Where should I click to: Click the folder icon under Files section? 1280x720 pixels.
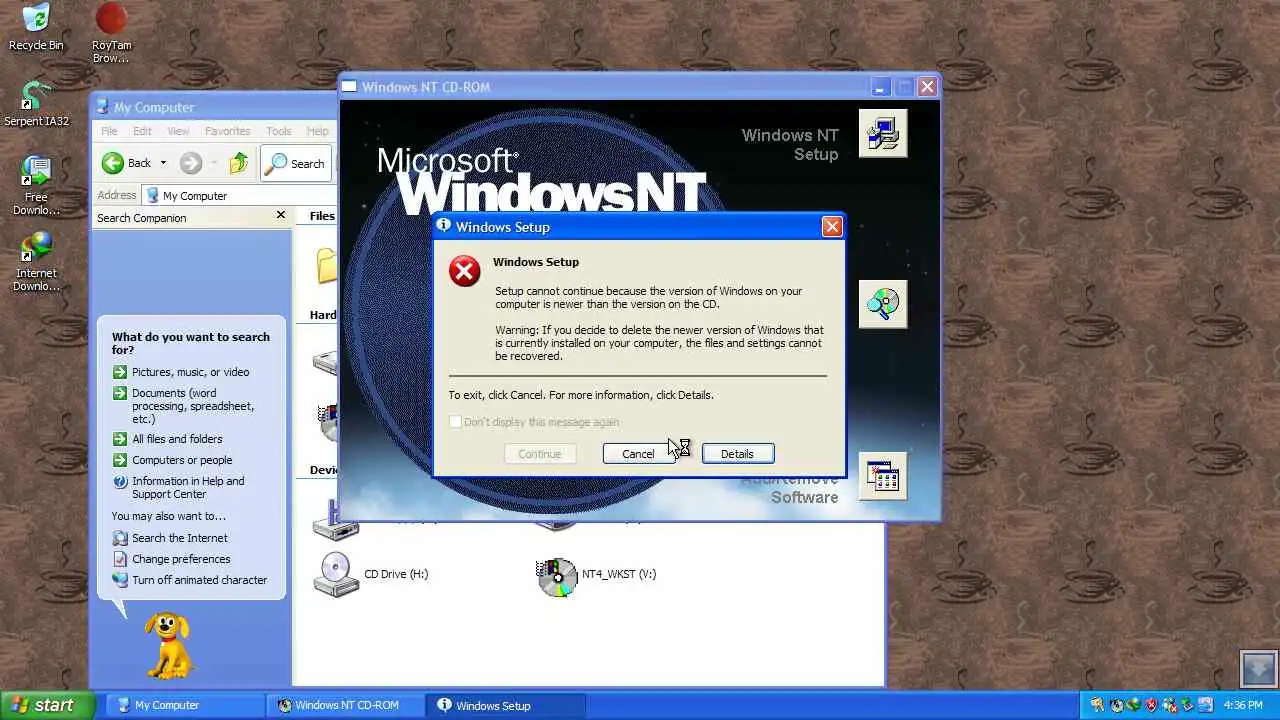(x=327, y=265)
